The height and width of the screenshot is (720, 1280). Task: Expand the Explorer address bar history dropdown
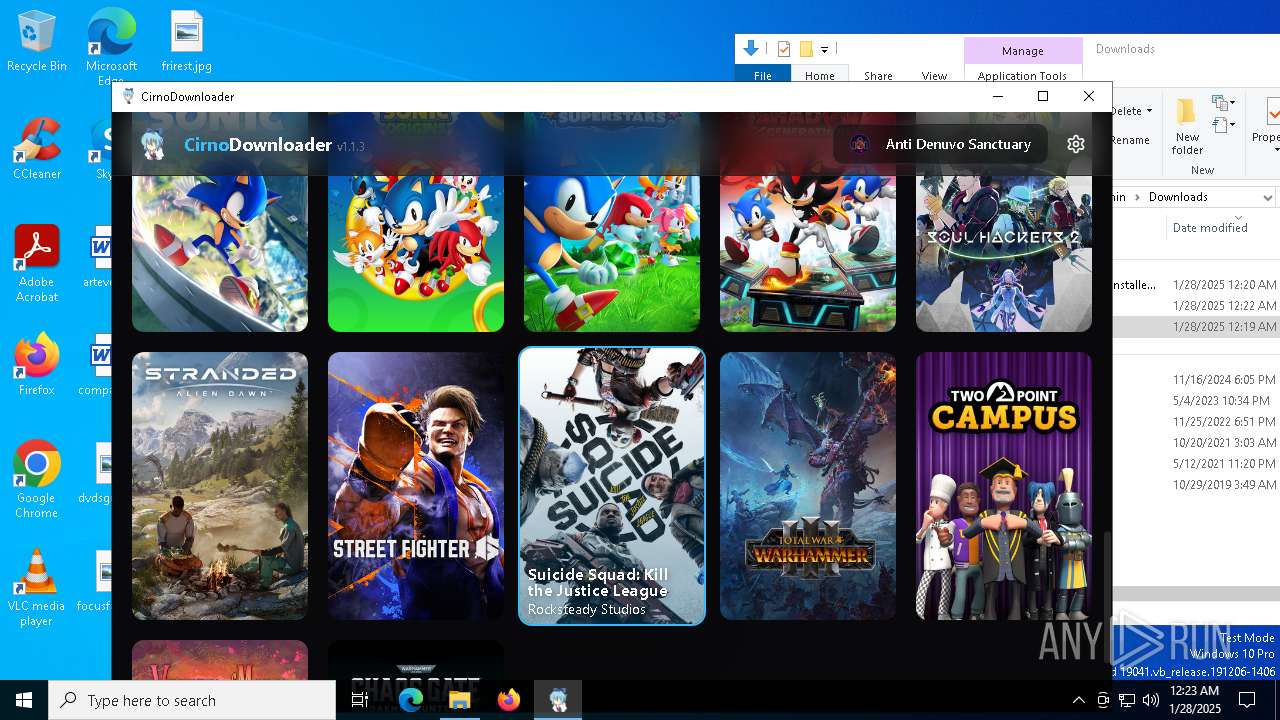click(x=1267, y=197)
